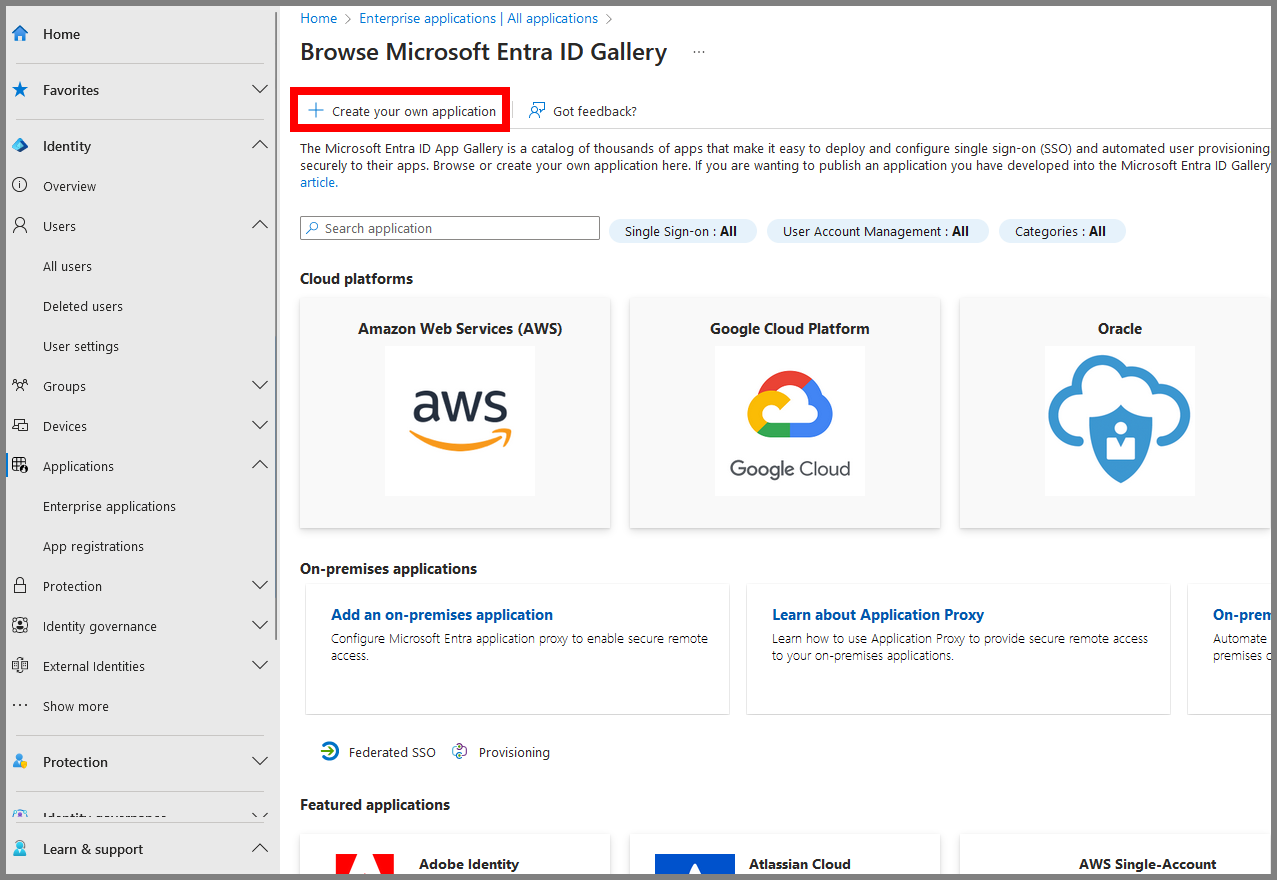1277x880 pixels.
Task: Click the lock icon next to Protection under Identity
Action: pos(20,586)
